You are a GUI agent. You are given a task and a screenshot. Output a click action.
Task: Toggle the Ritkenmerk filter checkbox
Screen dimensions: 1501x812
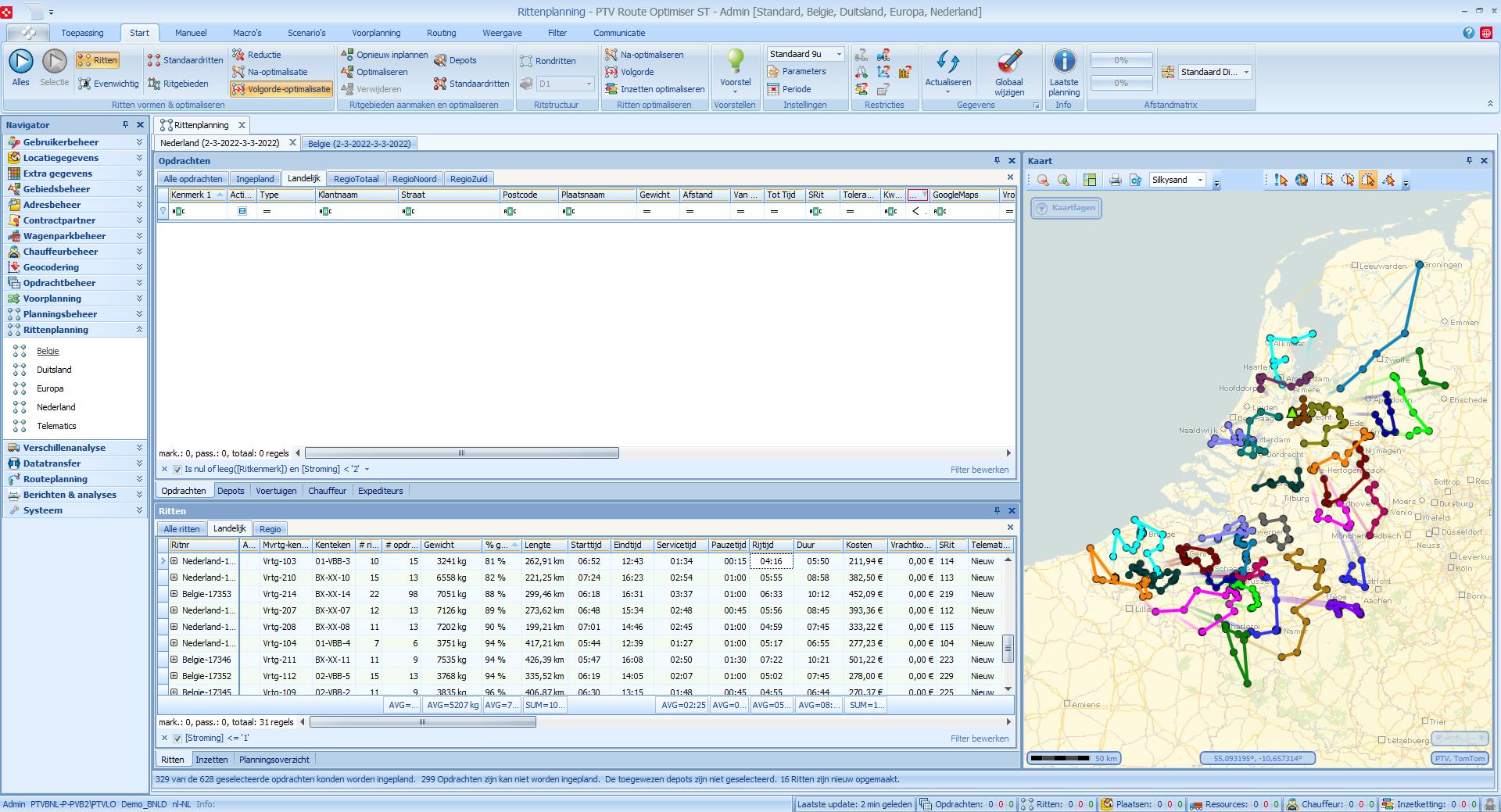click(177, 470)
